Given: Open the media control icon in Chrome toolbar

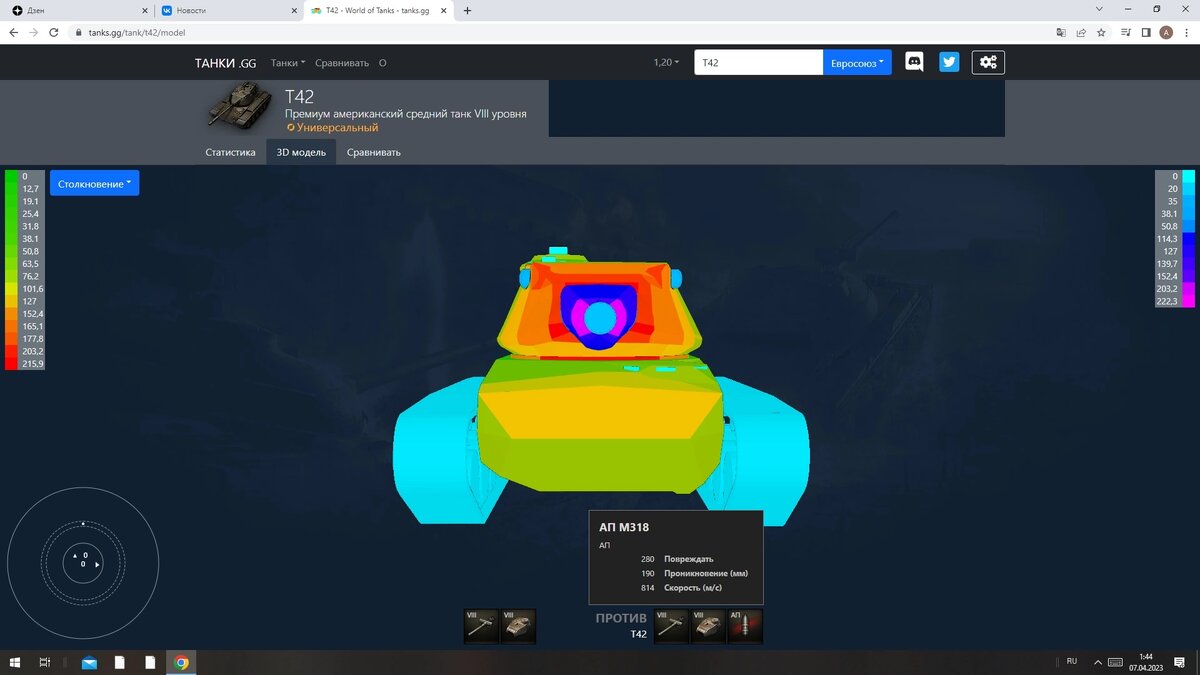Looking at the screenshot, I should click(1126, 32).
